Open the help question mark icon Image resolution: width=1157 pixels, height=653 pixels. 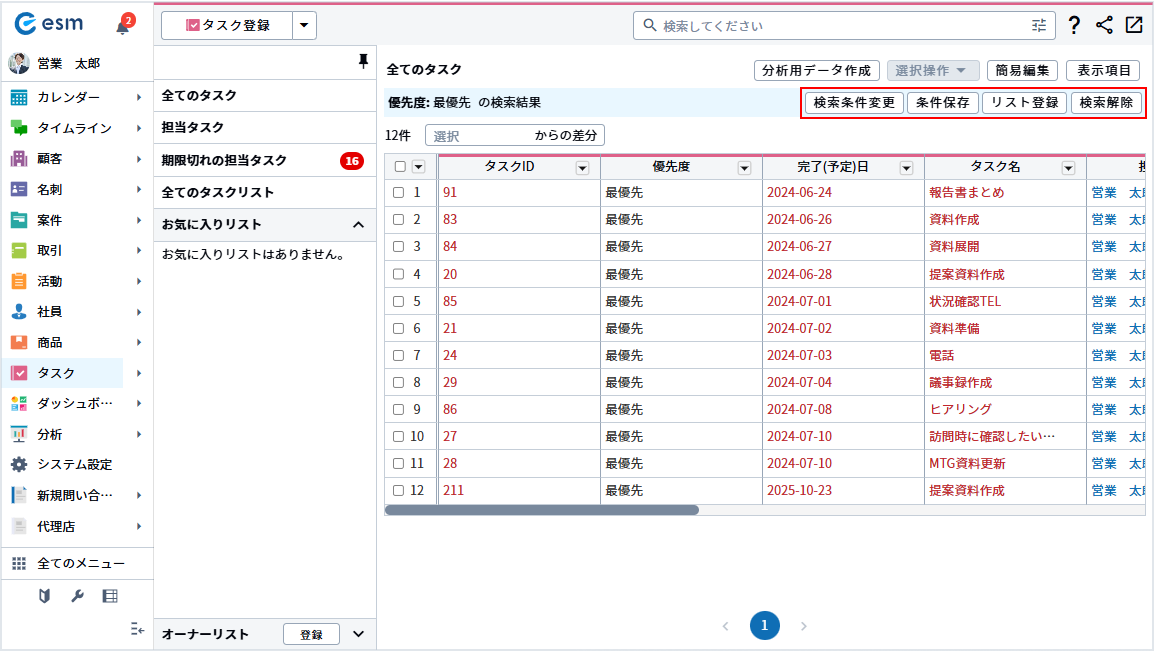click(x=1073, y=26)
